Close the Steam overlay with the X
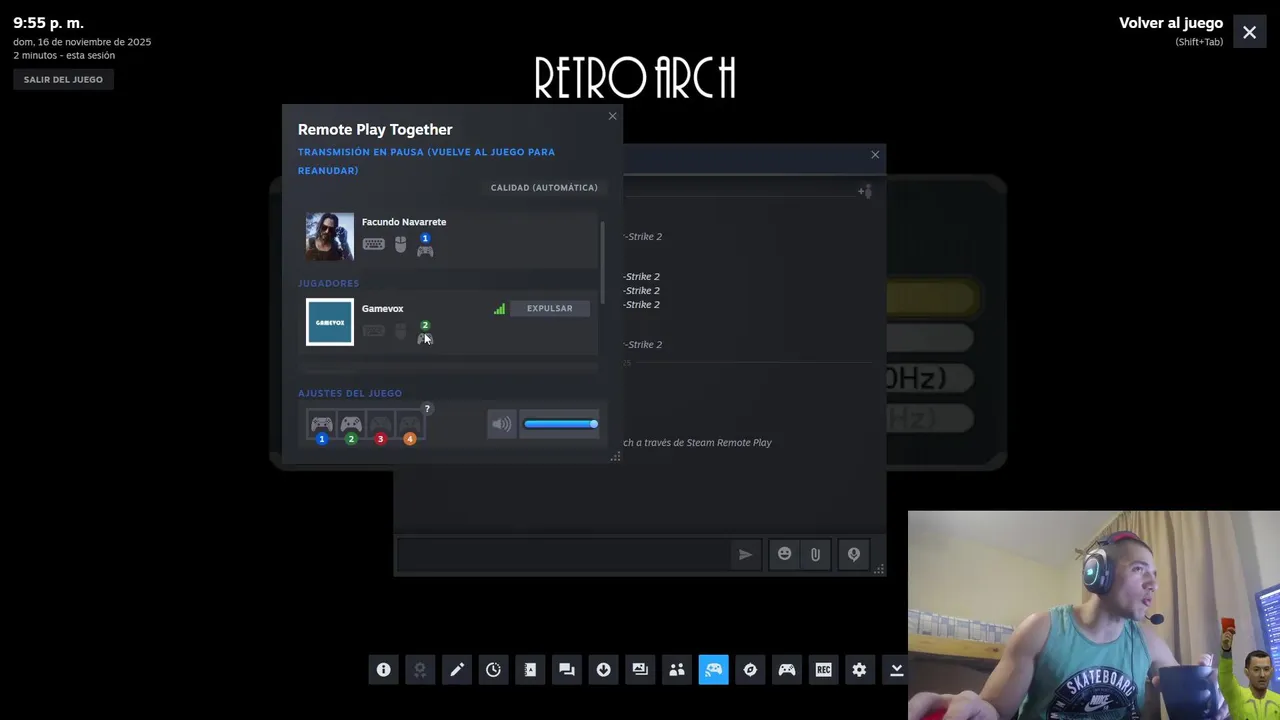Screen dimensions: 1280x720 point(1249,32)
